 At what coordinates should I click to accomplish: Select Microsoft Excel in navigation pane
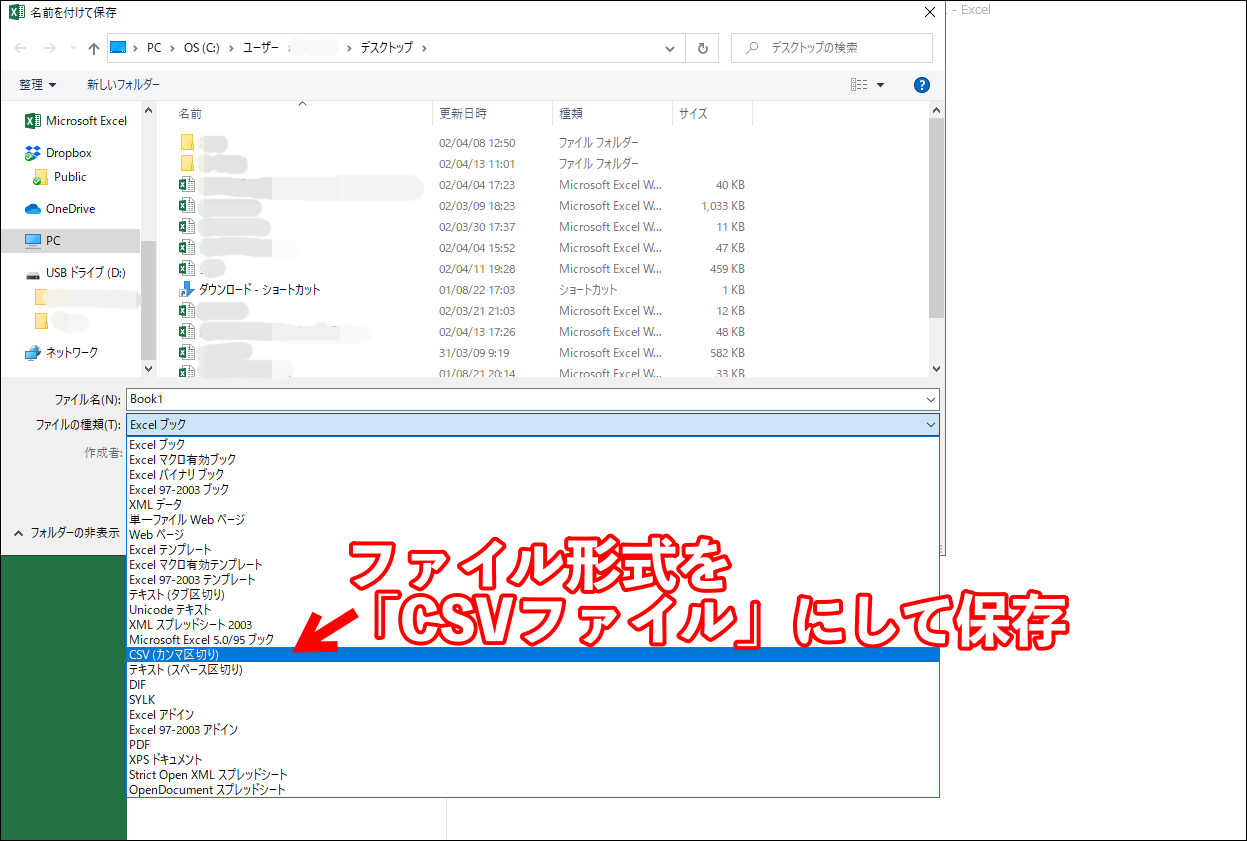pyautogui.click(x=76, y=121)
